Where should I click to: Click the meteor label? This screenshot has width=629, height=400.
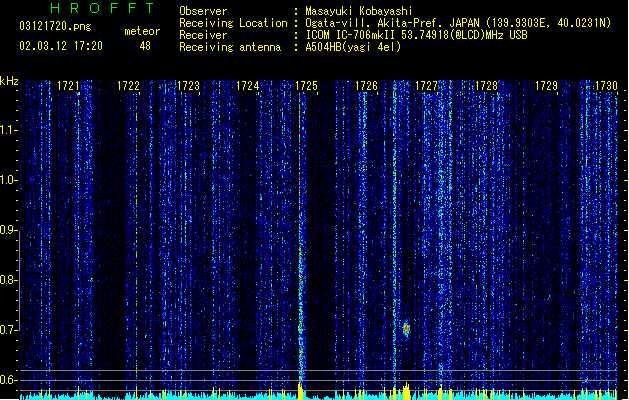click(x=142, y=31)
